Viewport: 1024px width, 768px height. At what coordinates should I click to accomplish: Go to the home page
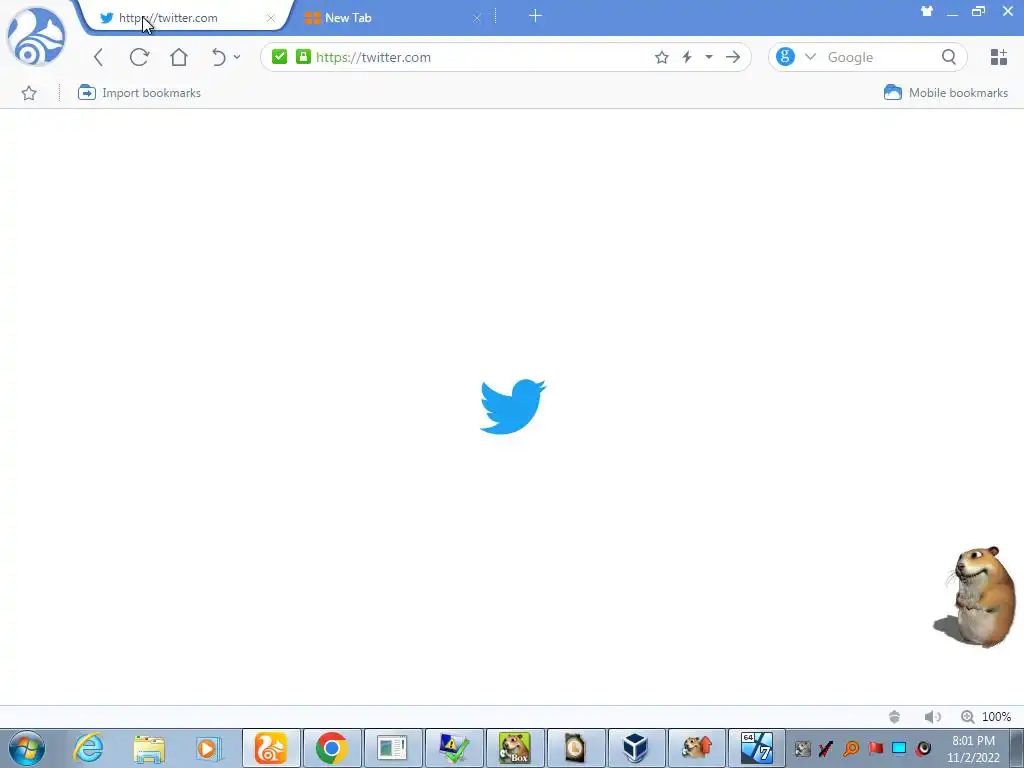click(179, 57)
